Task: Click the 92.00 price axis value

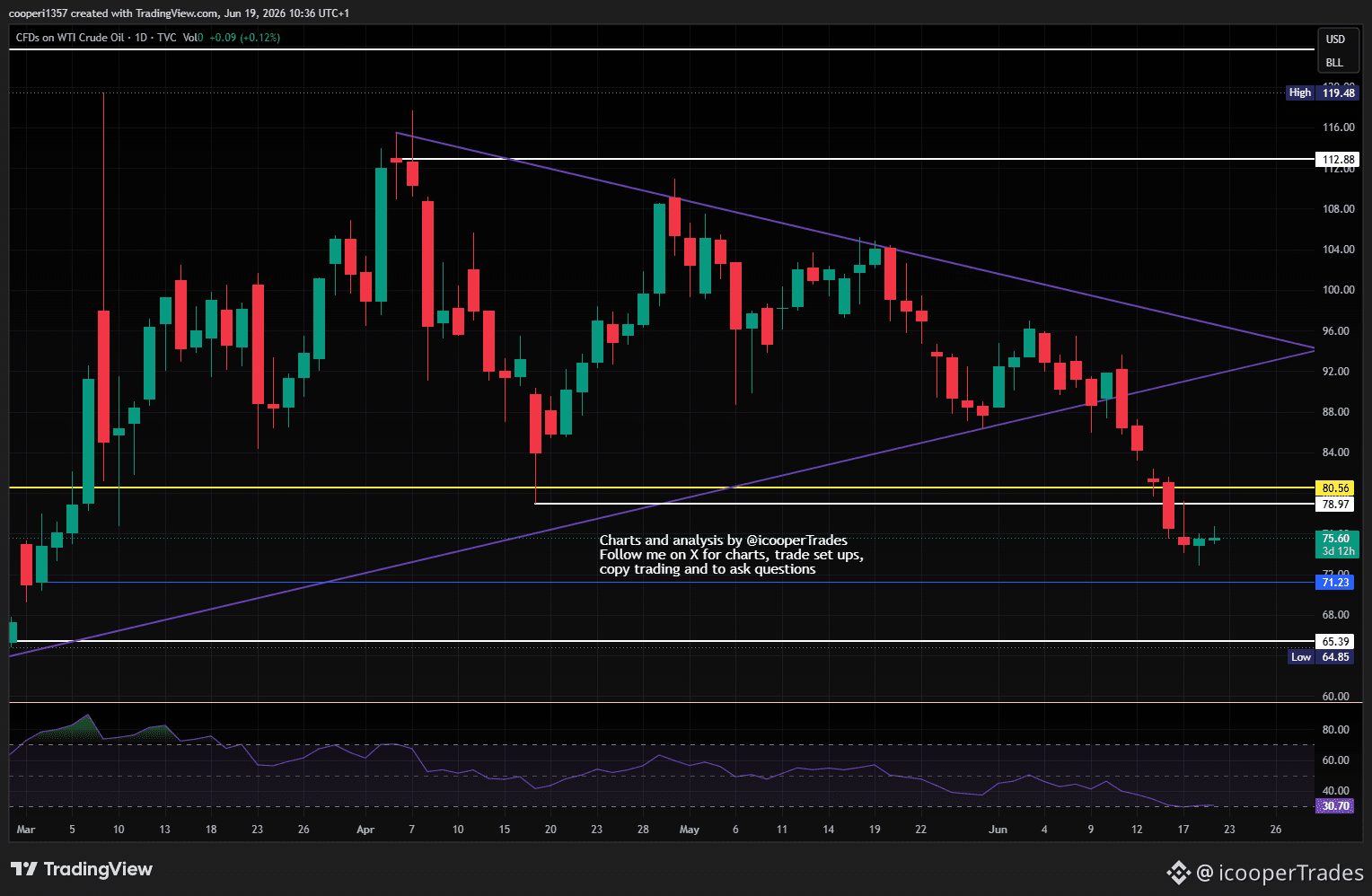Action: (1338, 372)
